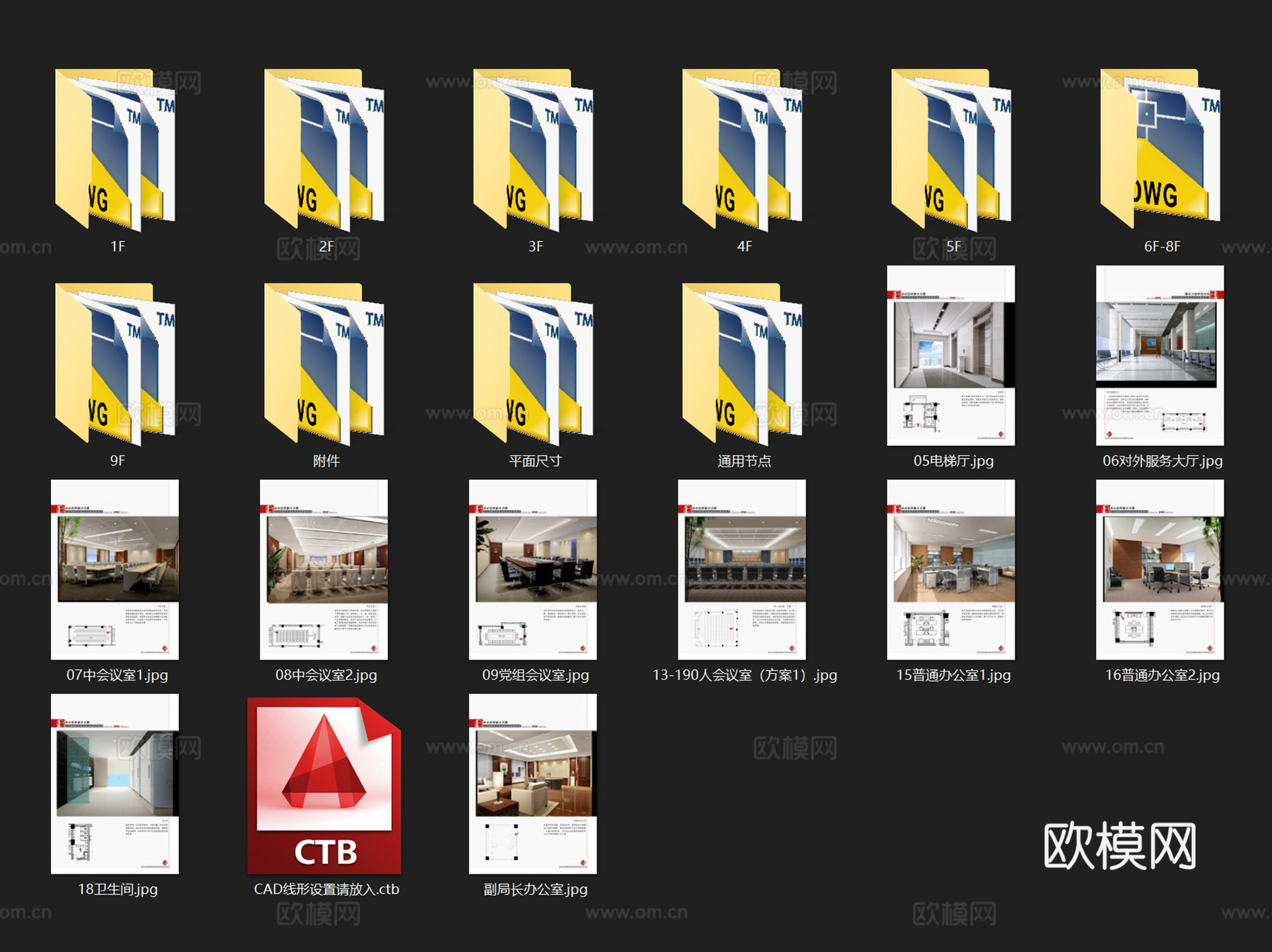1272x952 pixels.
Task: Open the 副局长办公室.jpg thumbnail
Action: 533,784
